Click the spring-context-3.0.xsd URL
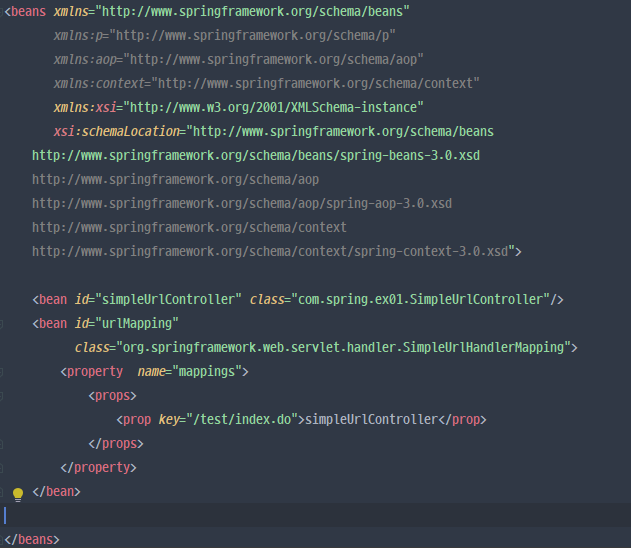631x548 pixels. (270, 251)
